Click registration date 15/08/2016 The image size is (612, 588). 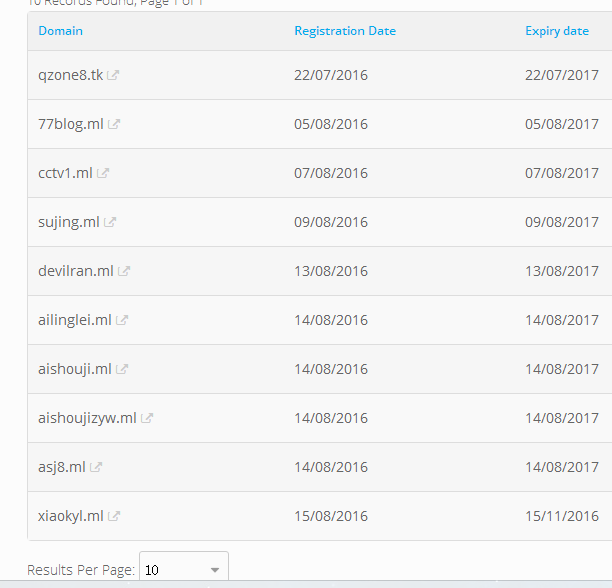coord(331,516)
